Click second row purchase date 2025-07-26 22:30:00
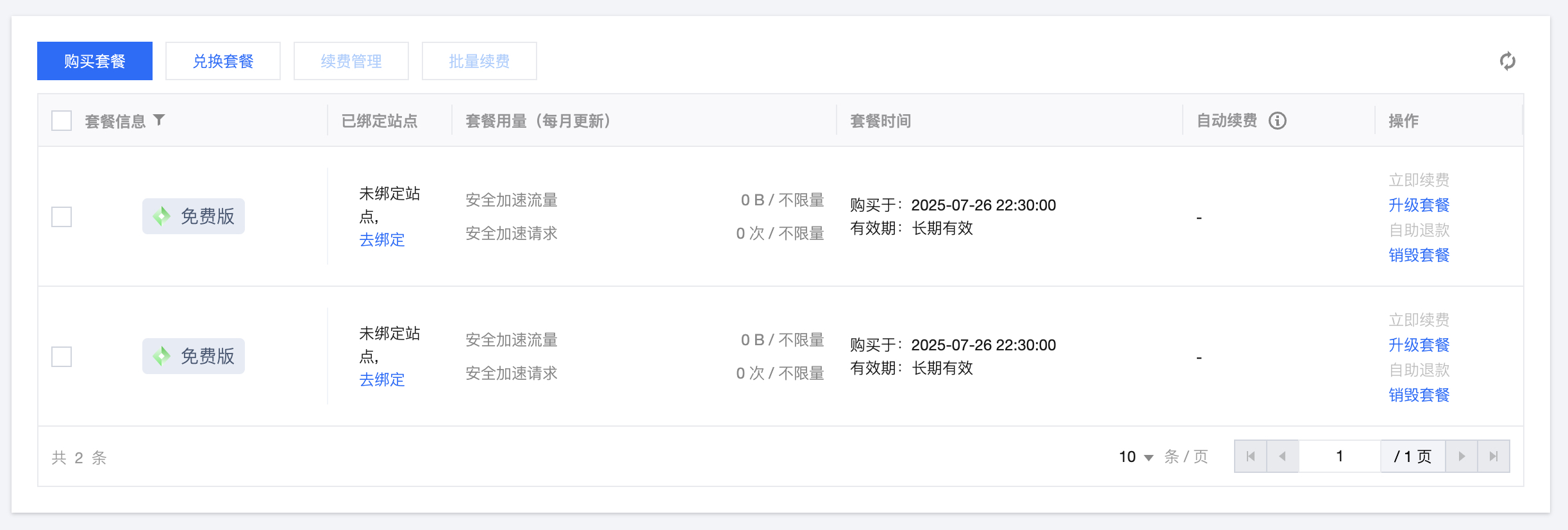The image size is (1568, 530). 984,345
